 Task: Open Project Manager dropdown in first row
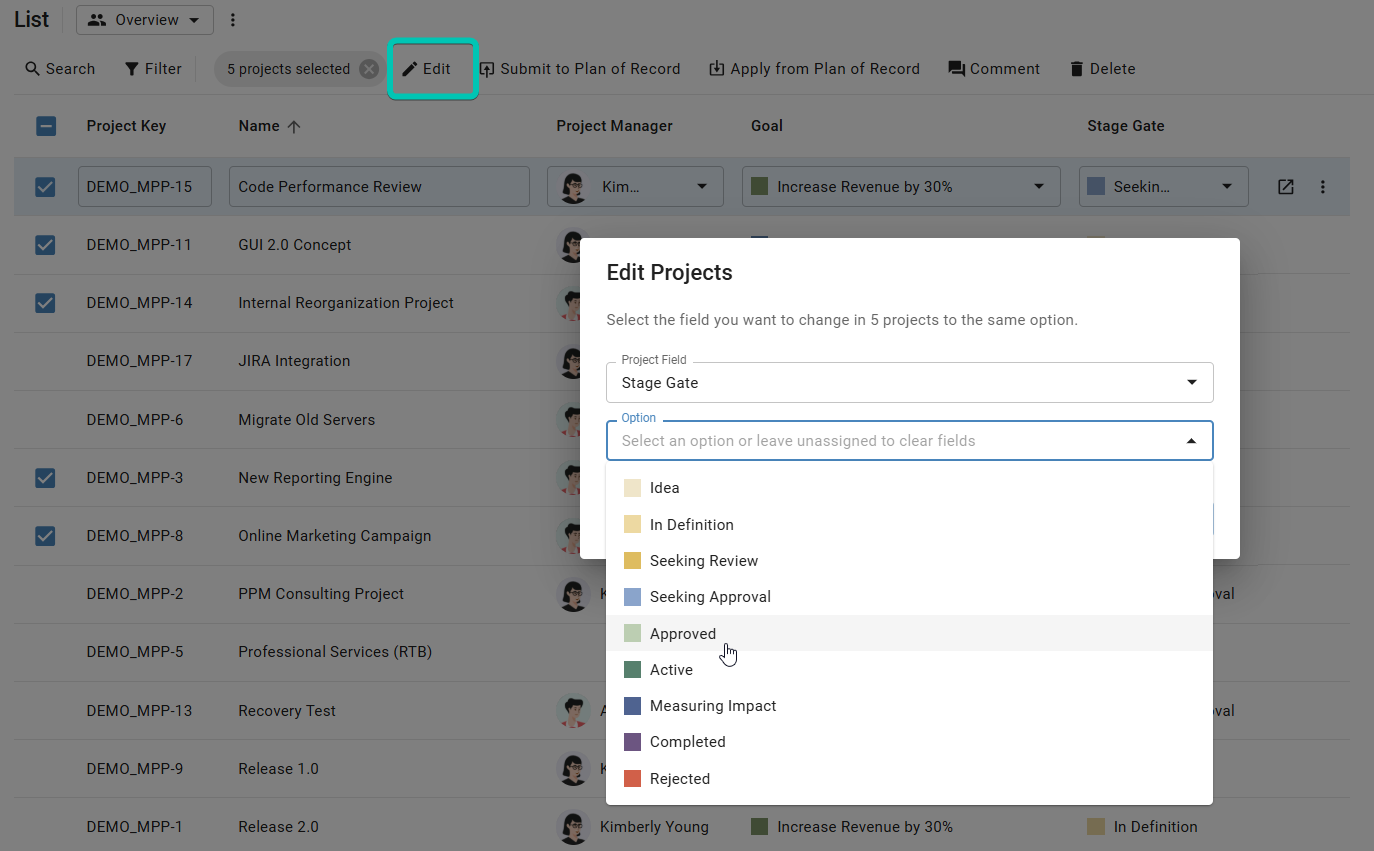coord(635,187)
